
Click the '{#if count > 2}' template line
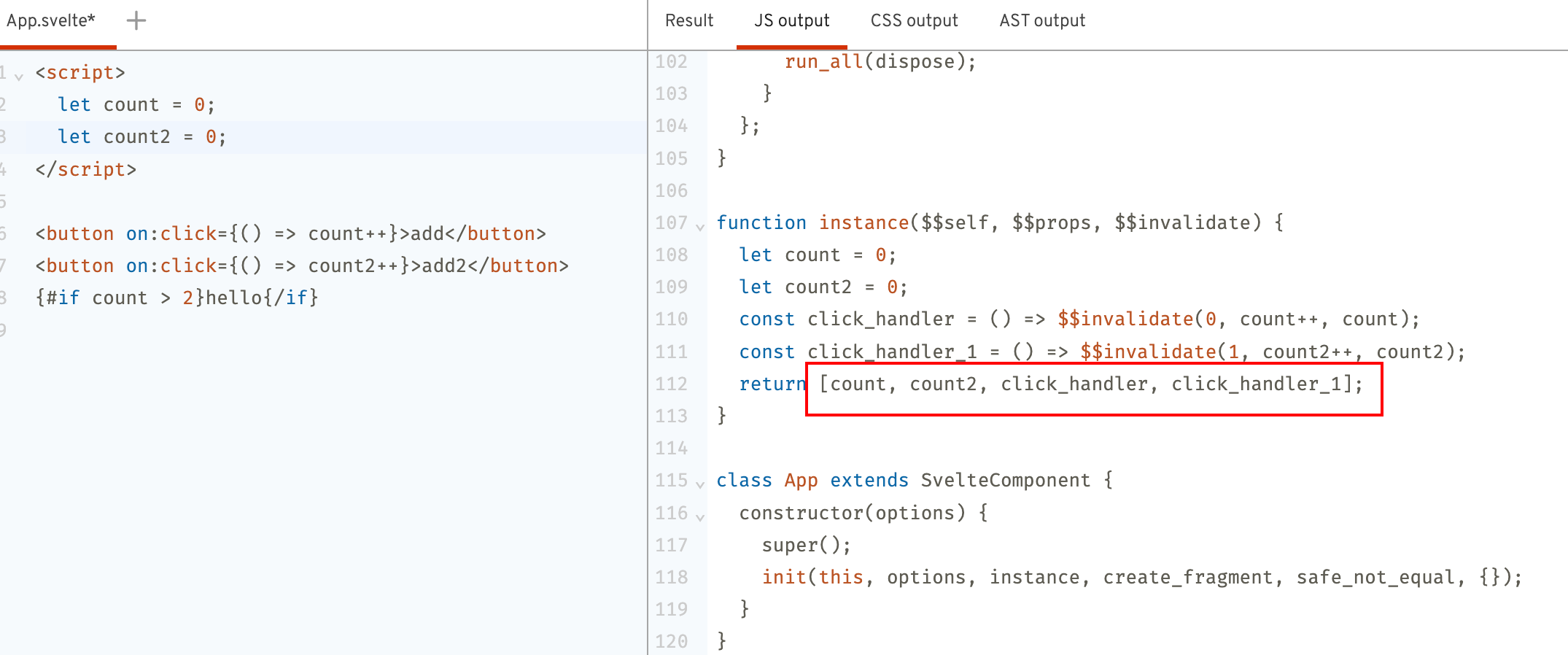(x=176, y=298)
